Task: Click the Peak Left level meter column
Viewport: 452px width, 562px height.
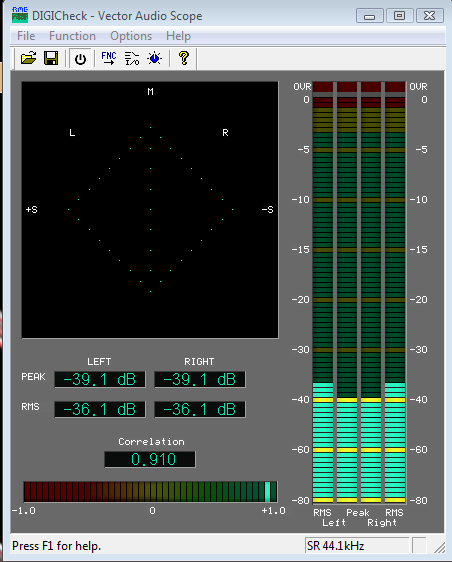Action: [x=347, y=292]
